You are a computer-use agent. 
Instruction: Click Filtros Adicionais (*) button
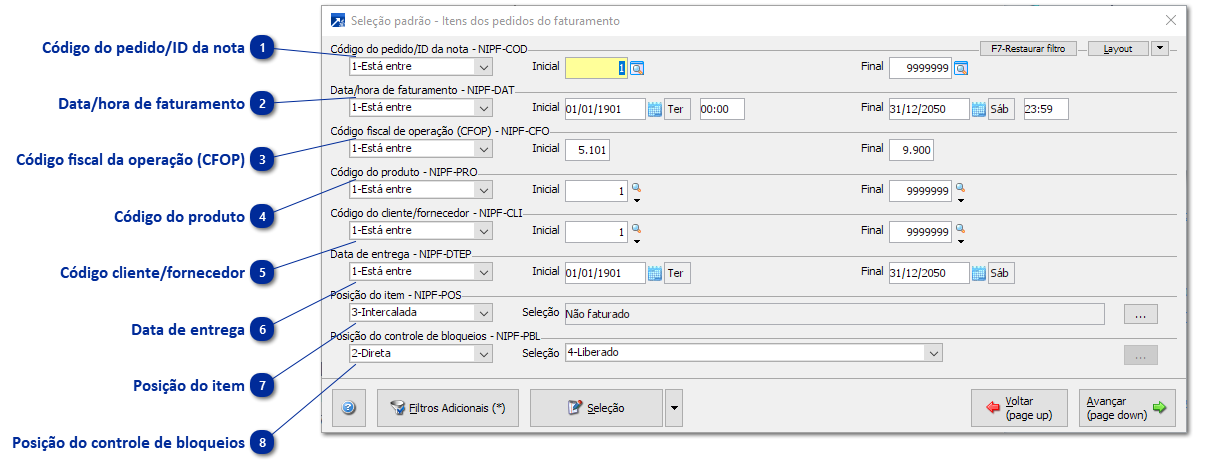tap(448, 408)
